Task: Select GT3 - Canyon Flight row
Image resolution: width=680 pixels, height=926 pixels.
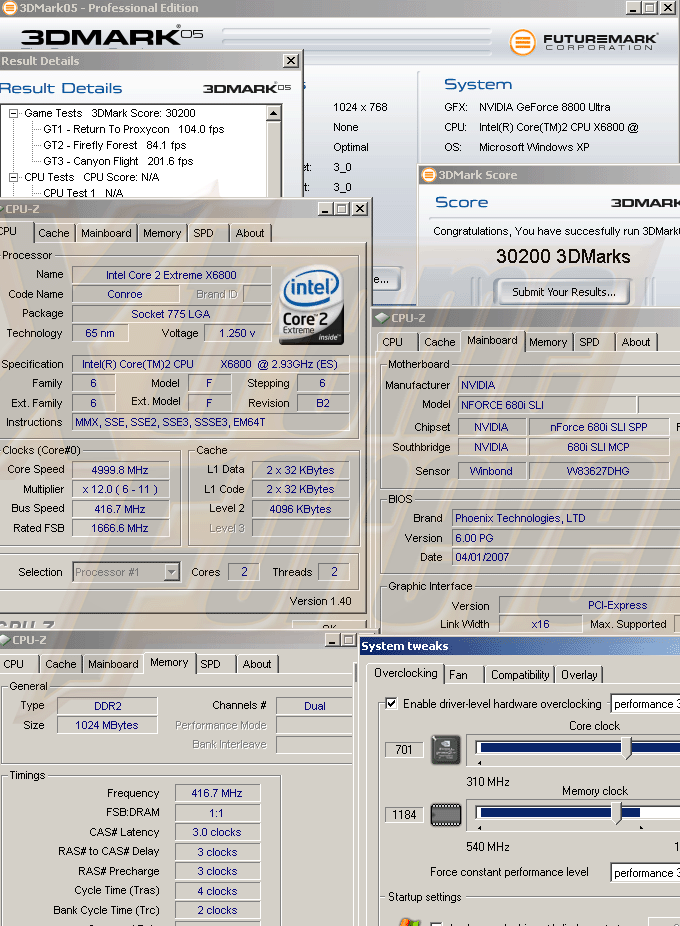Action: click(119, 161)
